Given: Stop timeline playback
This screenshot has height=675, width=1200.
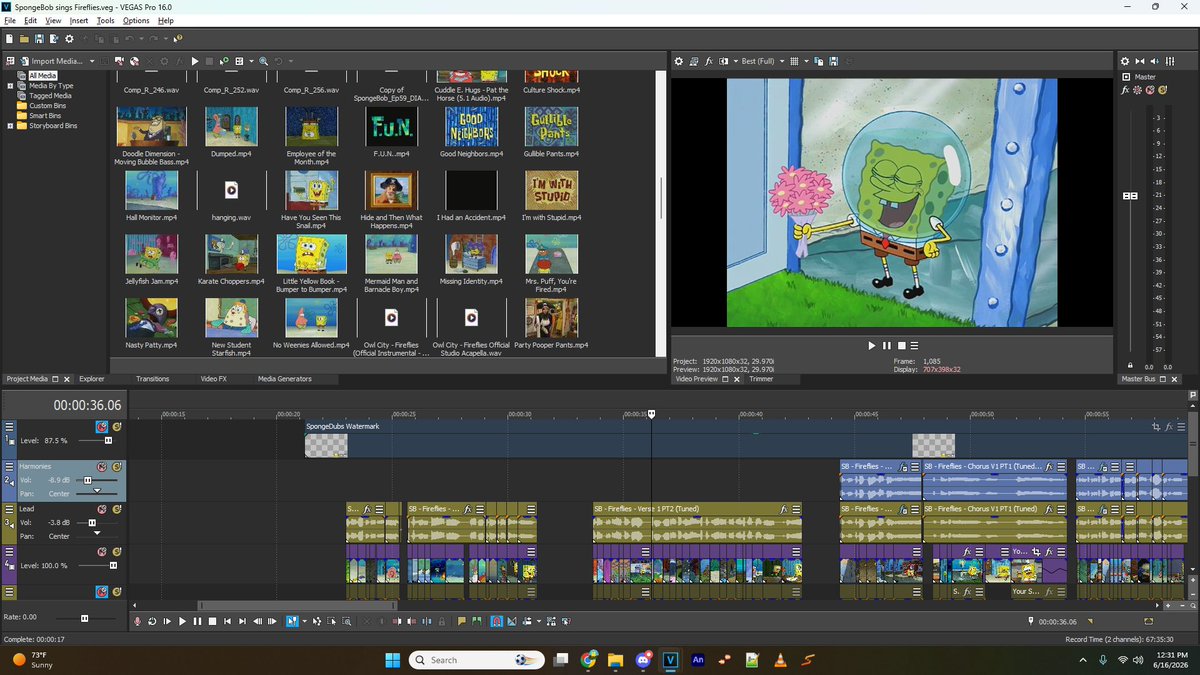Looking at the screenshot, I should pos(212,621).
